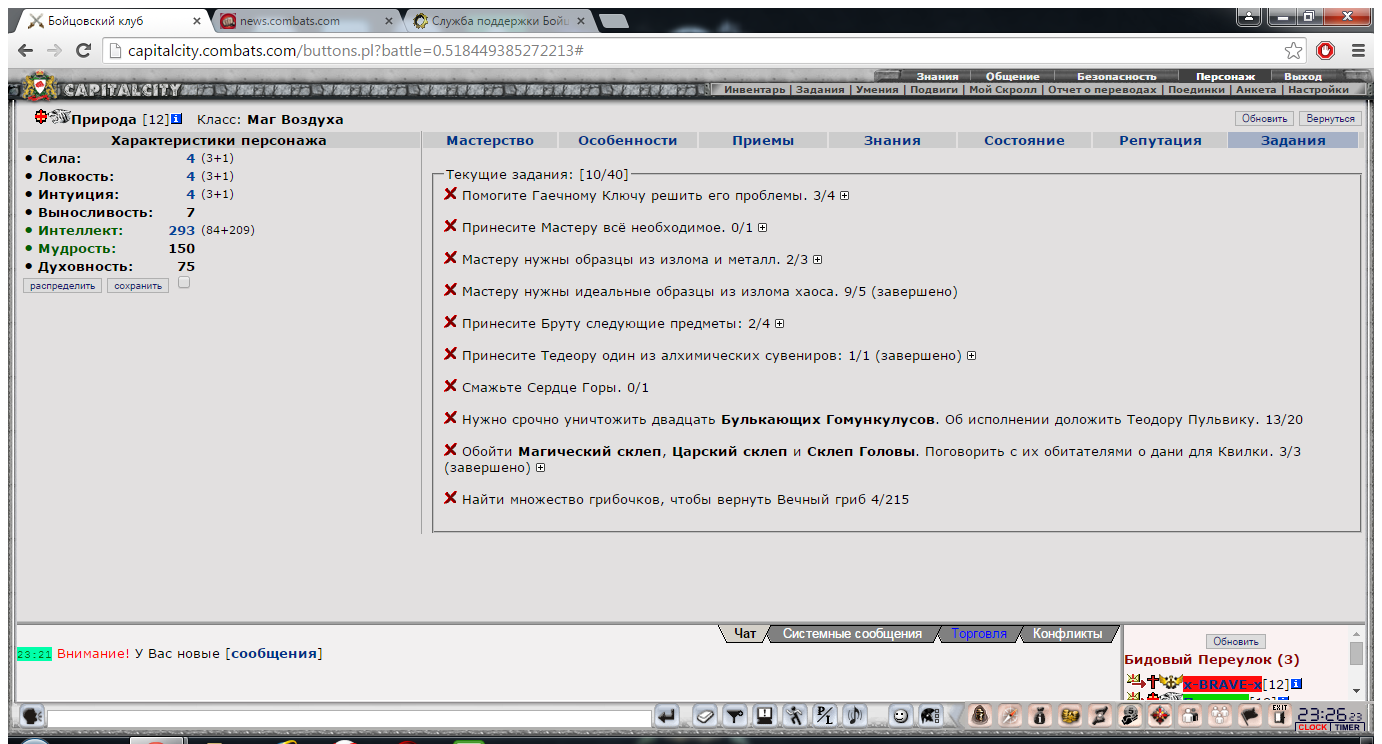Open the Состояние tab
This screenshot has width=1382, height=744.
(x=1024, y=141)
